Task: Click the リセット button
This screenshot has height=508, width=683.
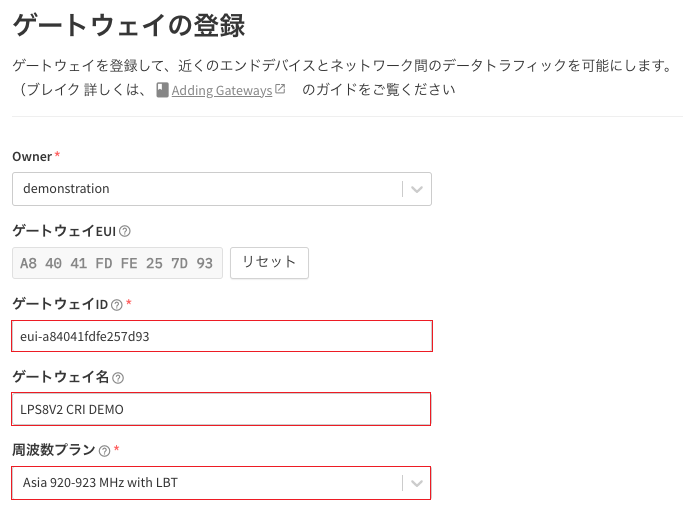Action: (x=269, y=263)
